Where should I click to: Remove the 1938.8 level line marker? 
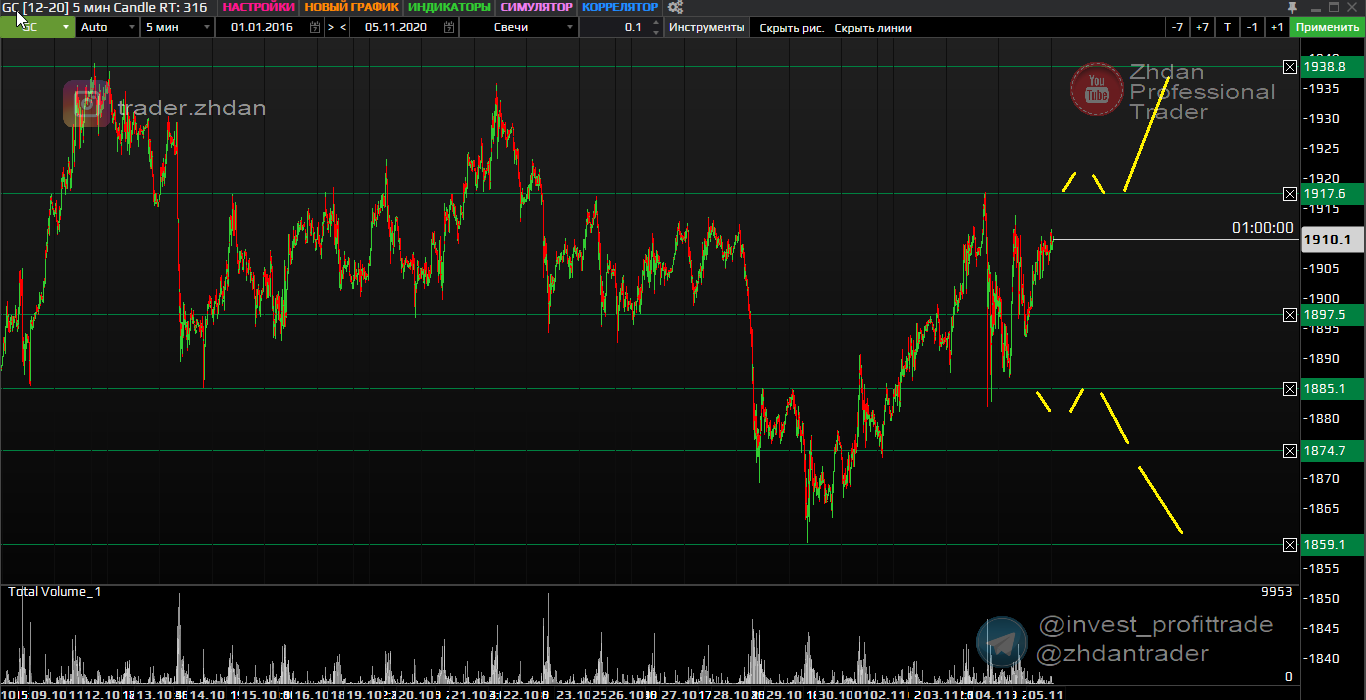[x=1290, y=67]
